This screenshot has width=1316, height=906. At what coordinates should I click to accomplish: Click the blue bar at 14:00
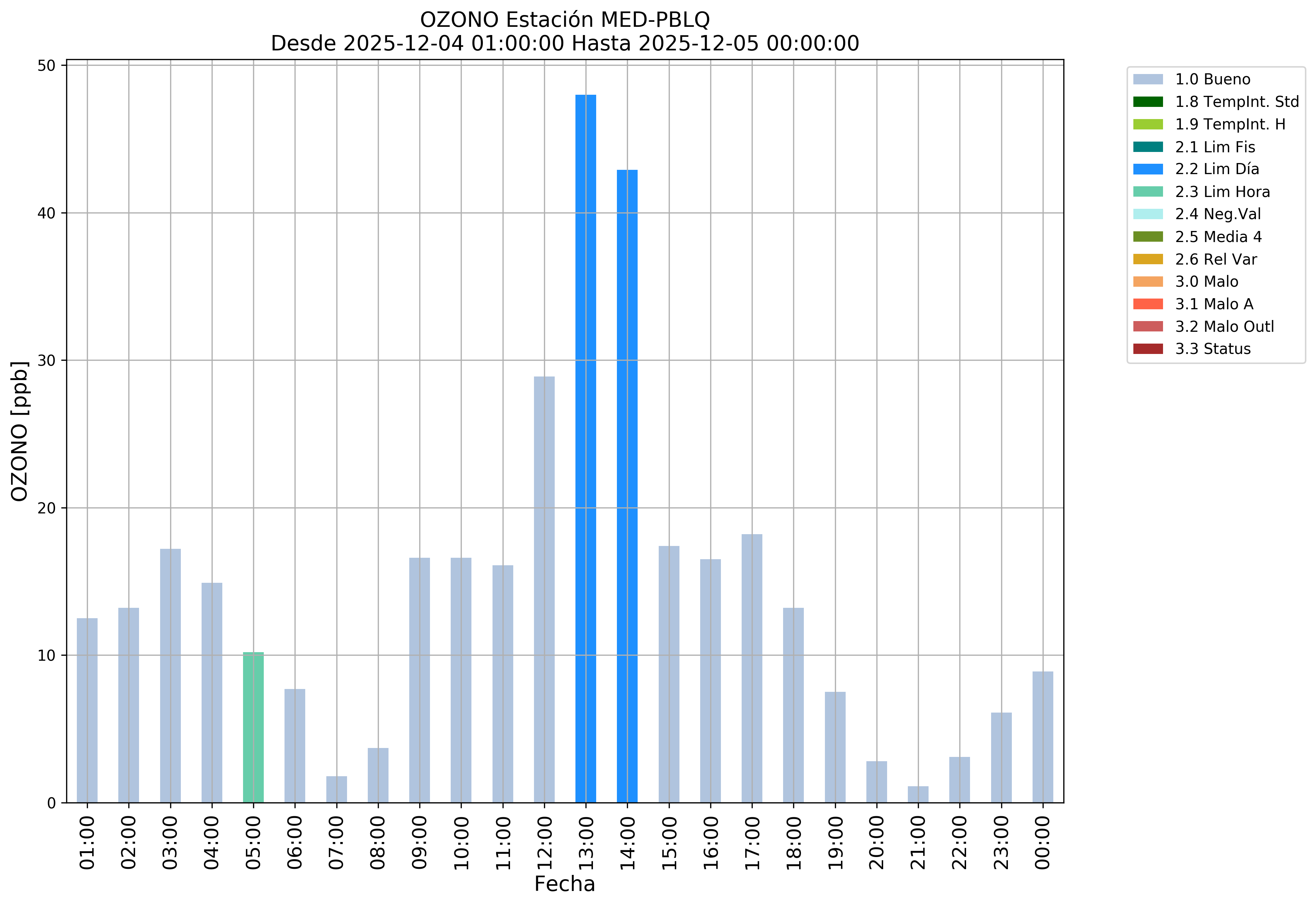click(x=627, y=486)
